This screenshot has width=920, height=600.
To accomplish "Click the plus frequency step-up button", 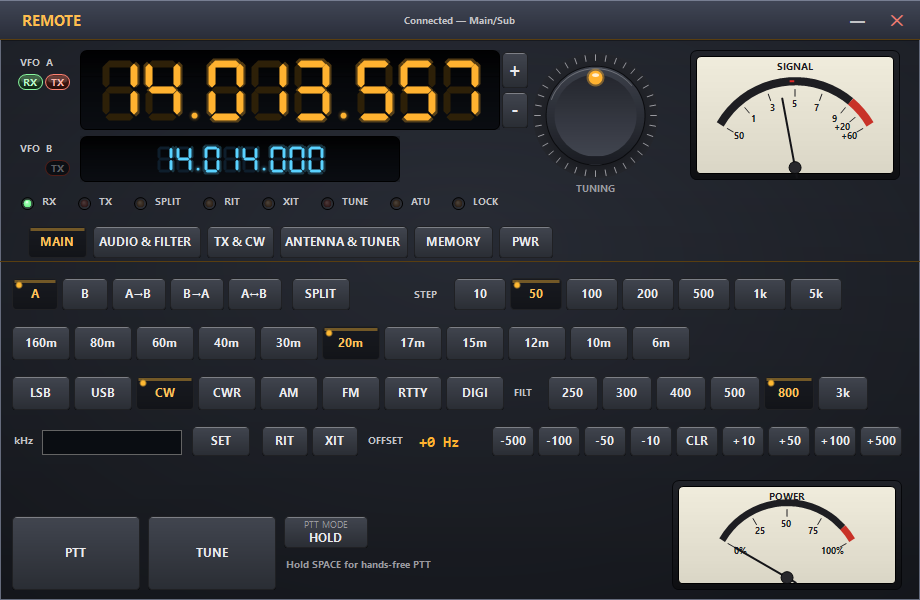I will click(515, 71).
